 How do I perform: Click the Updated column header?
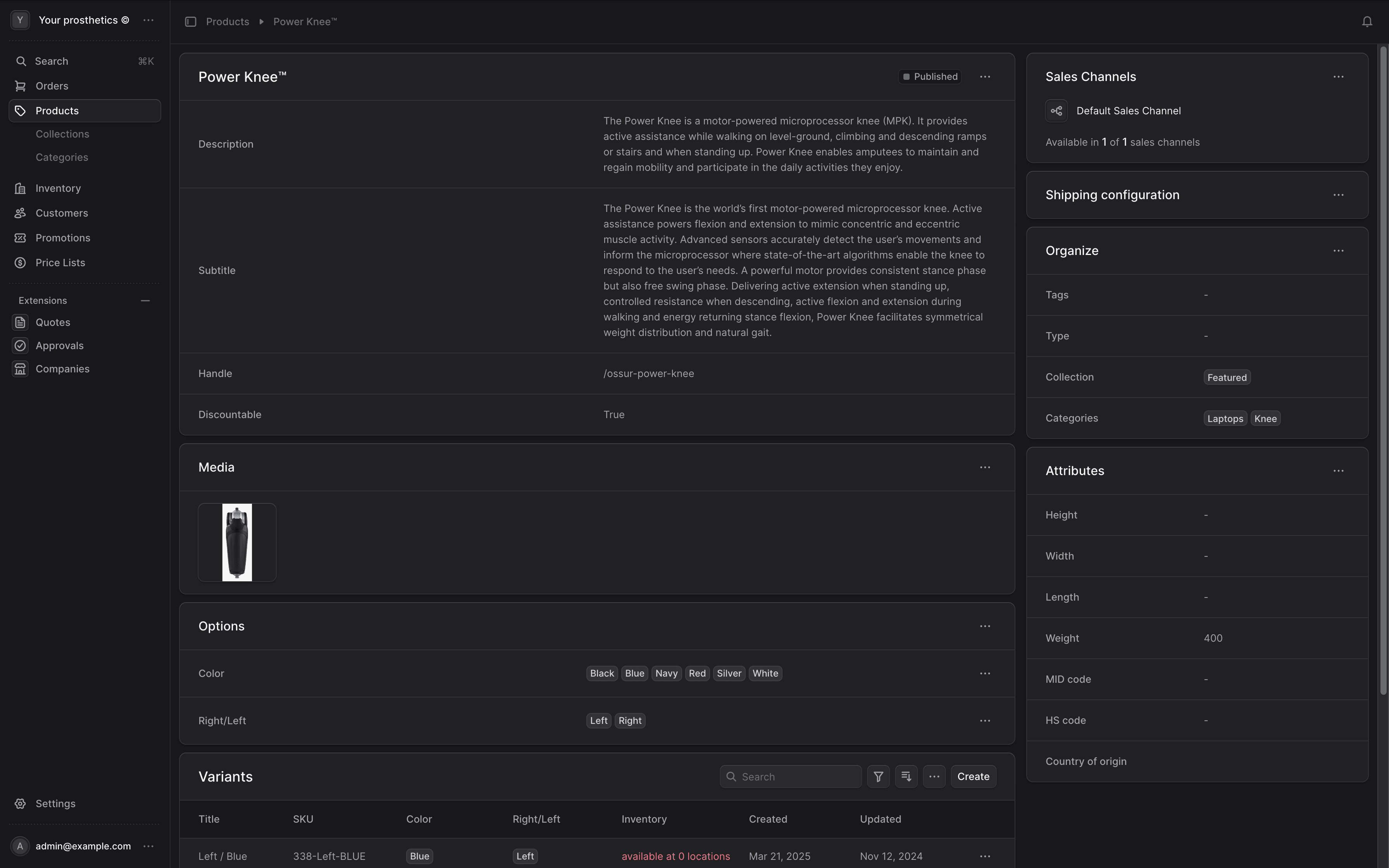pos(881,819)
